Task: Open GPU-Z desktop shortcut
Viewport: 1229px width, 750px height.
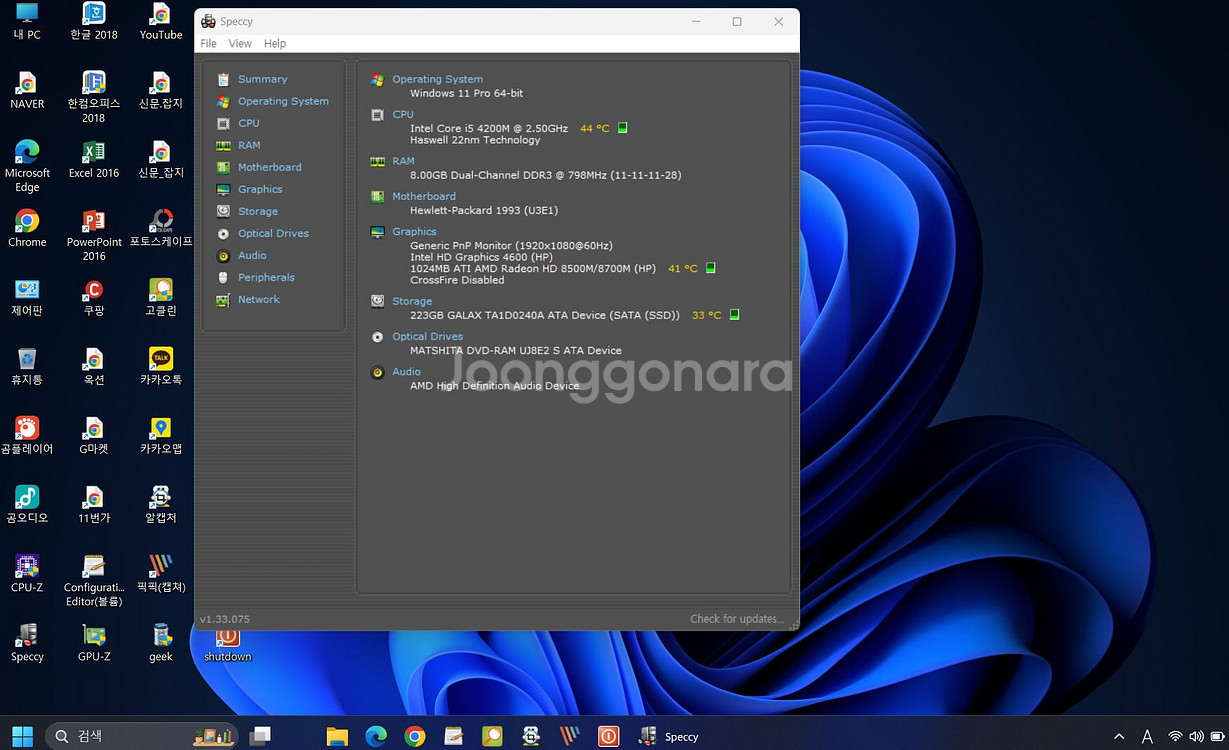Action: click(x=94, y=641)
